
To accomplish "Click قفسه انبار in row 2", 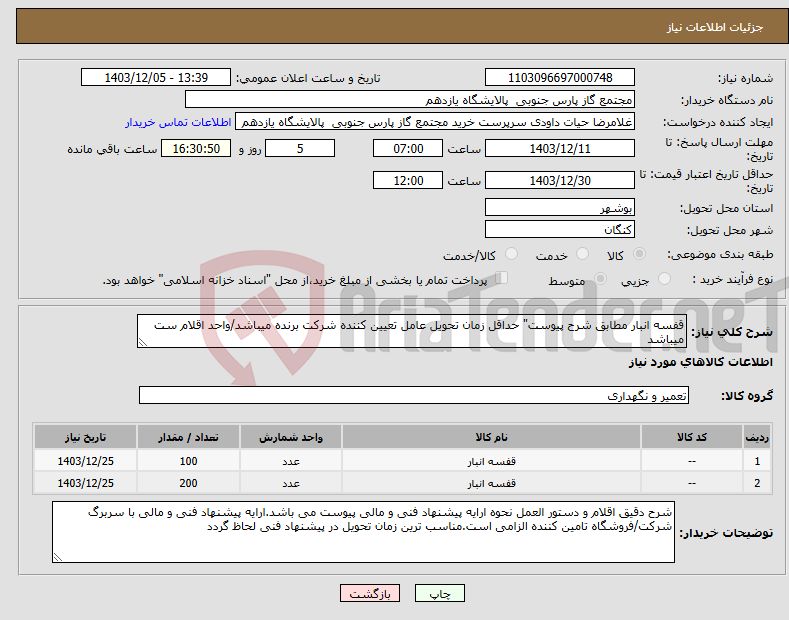I will (x=491, y=483).
